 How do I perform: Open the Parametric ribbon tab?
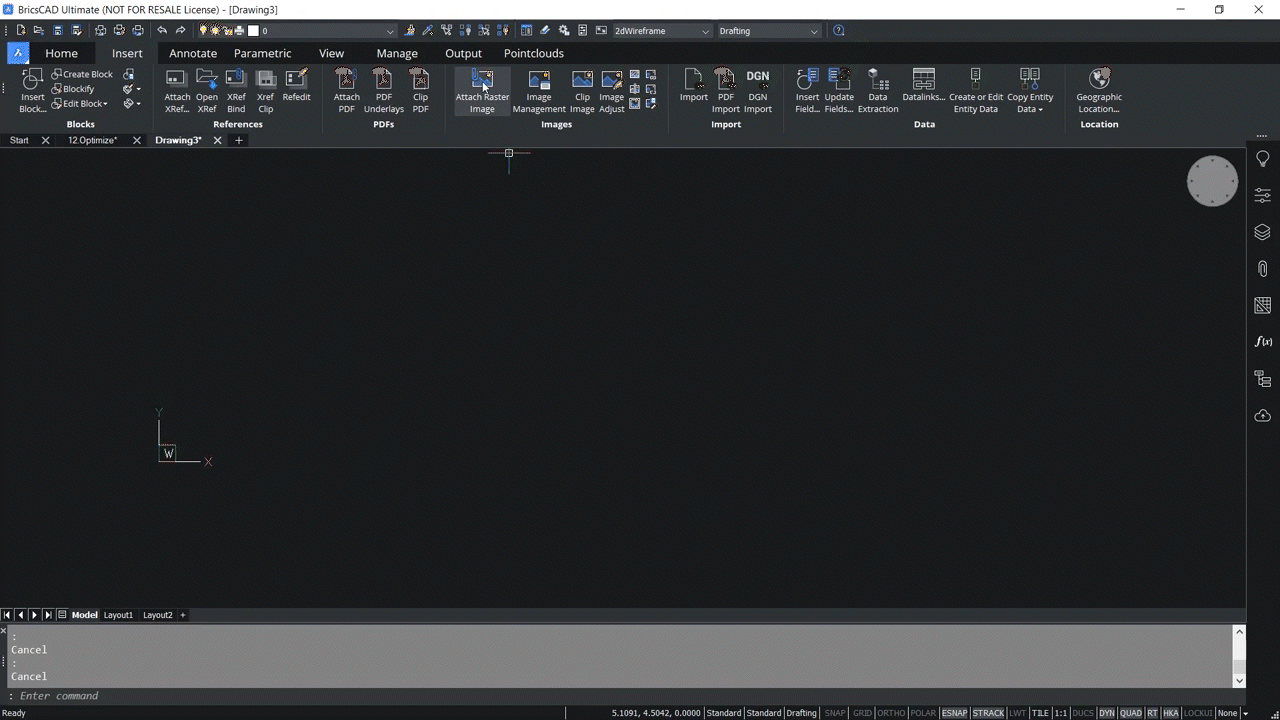pos(263,53)
